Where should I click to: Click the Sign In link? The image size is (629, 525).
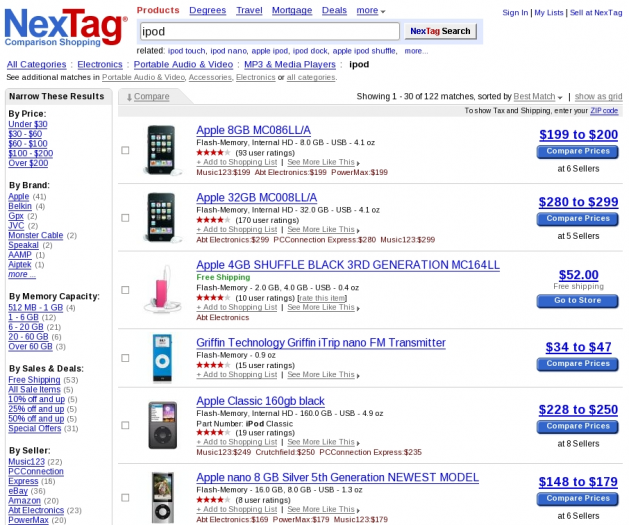[515, 13]
